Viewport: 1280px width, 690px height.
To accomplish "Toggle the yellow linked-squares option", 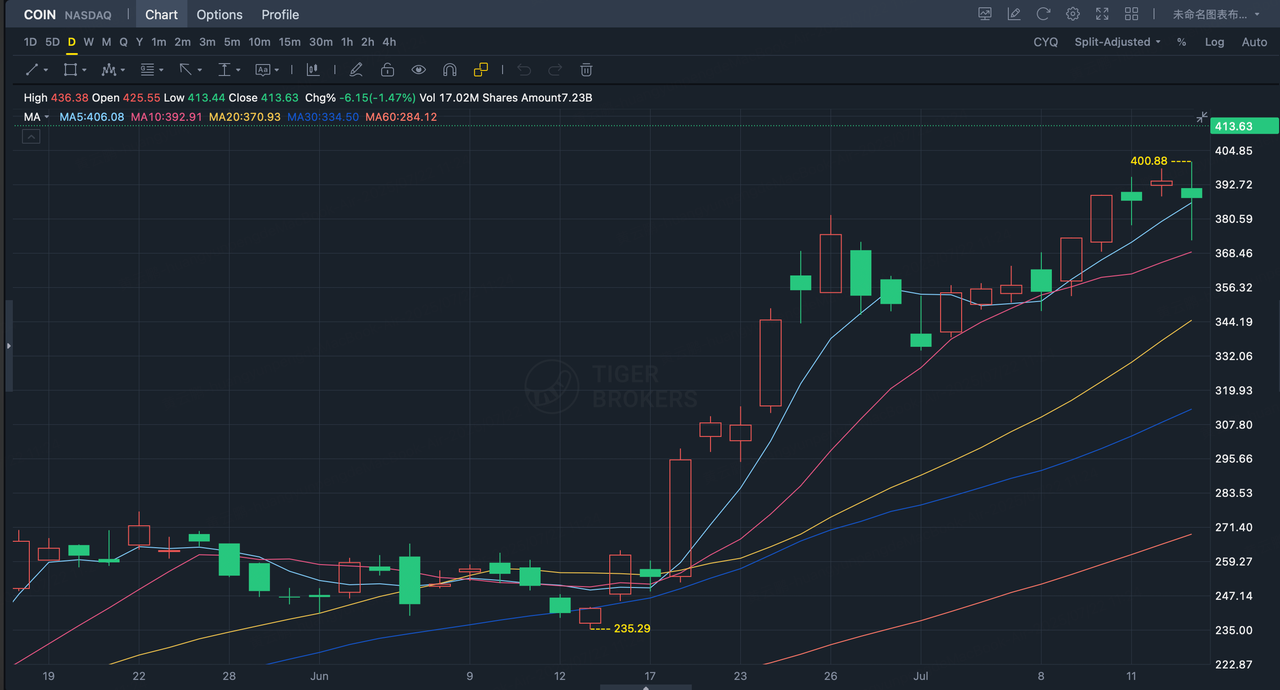I will click(x=481, y=70).
